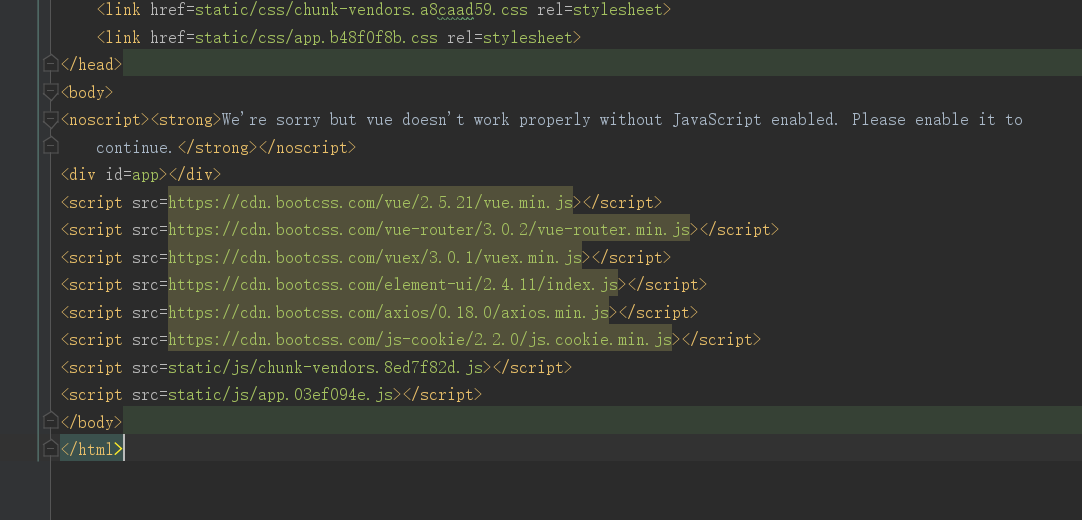1082x520 pixels.
Task: Open the js.cookie.min.js CDN URL
Action: 420,339
